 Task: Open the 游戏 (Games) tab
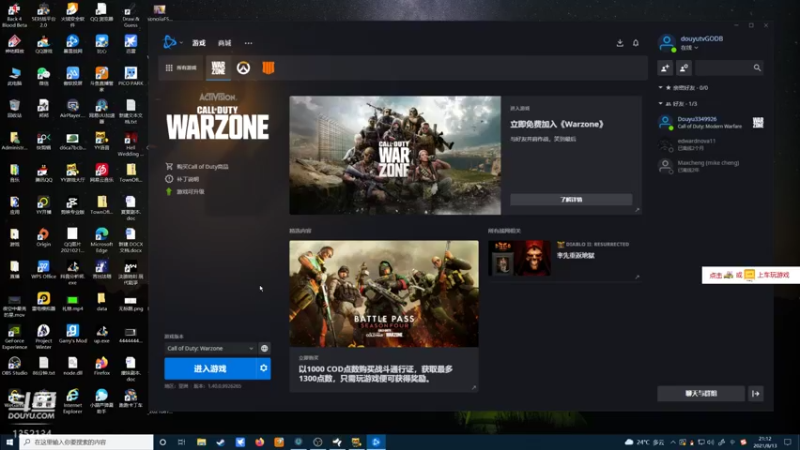click(x=199, y=43)
